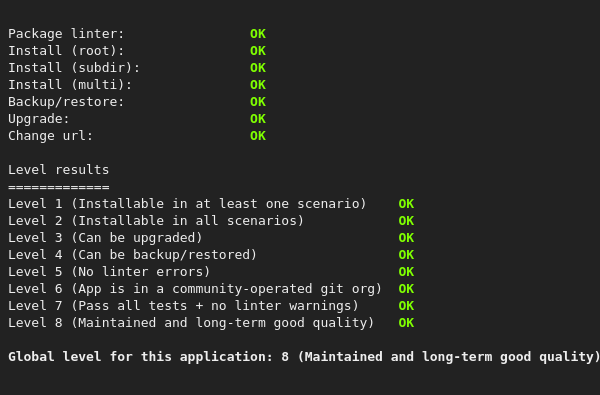Click the "Level results" heading
The width and height of the screenshot is (600, 395).
pos(59,170)
